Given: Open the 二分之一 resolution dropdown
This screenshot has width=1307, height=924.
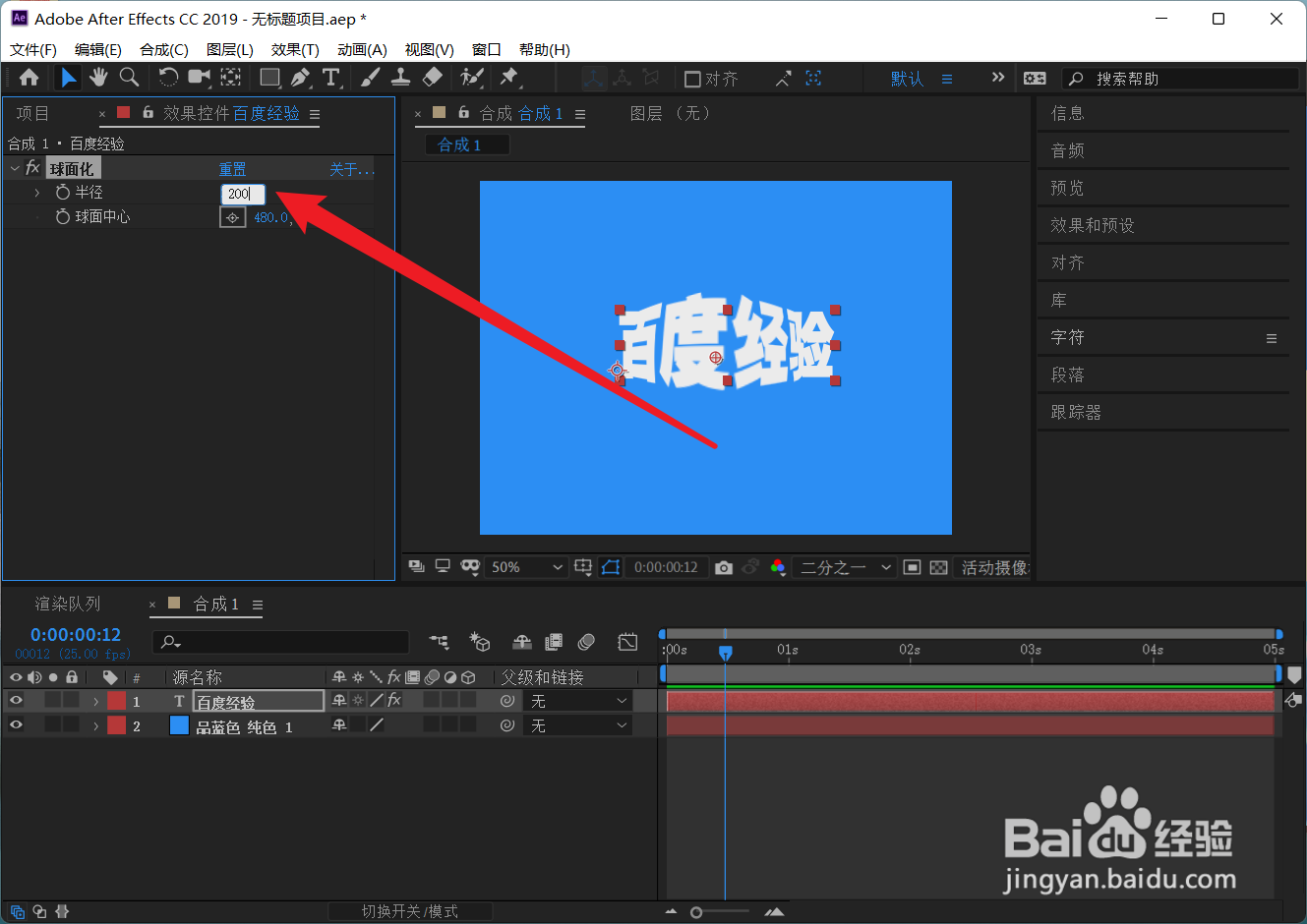Looking at the screenshot, I should (x=845, y=567).
